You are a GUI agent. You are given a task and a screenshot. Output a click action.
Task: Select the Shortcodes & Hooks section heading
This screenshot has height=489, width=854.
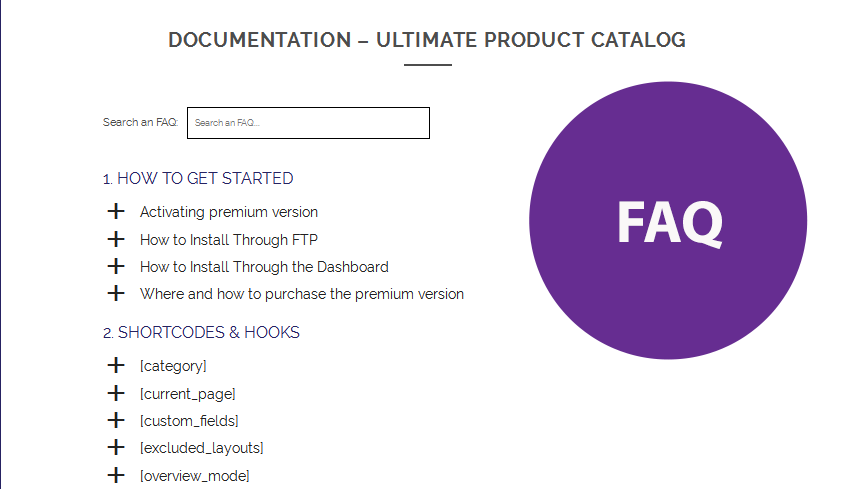click(202, 333)
